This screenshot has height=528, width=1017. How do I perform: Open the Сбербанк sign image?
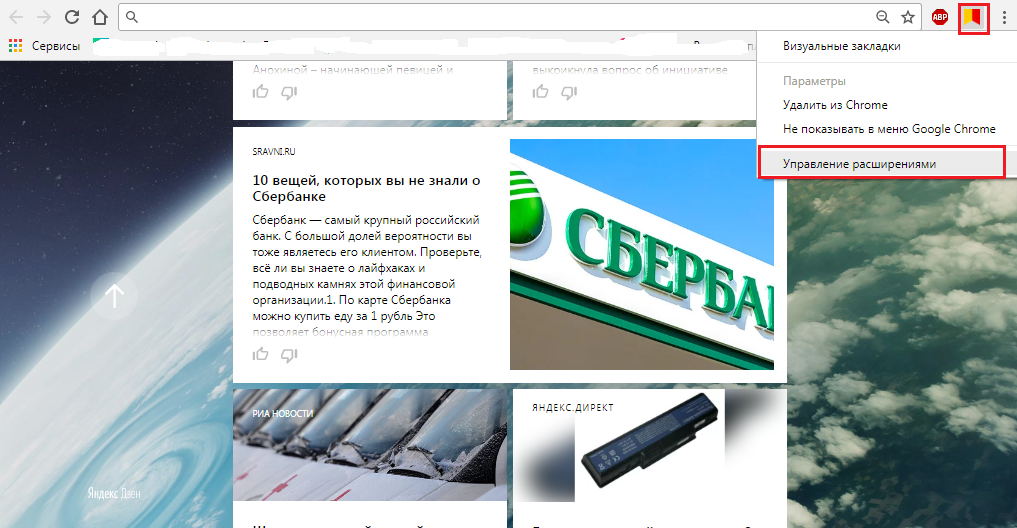coord(641,254)
